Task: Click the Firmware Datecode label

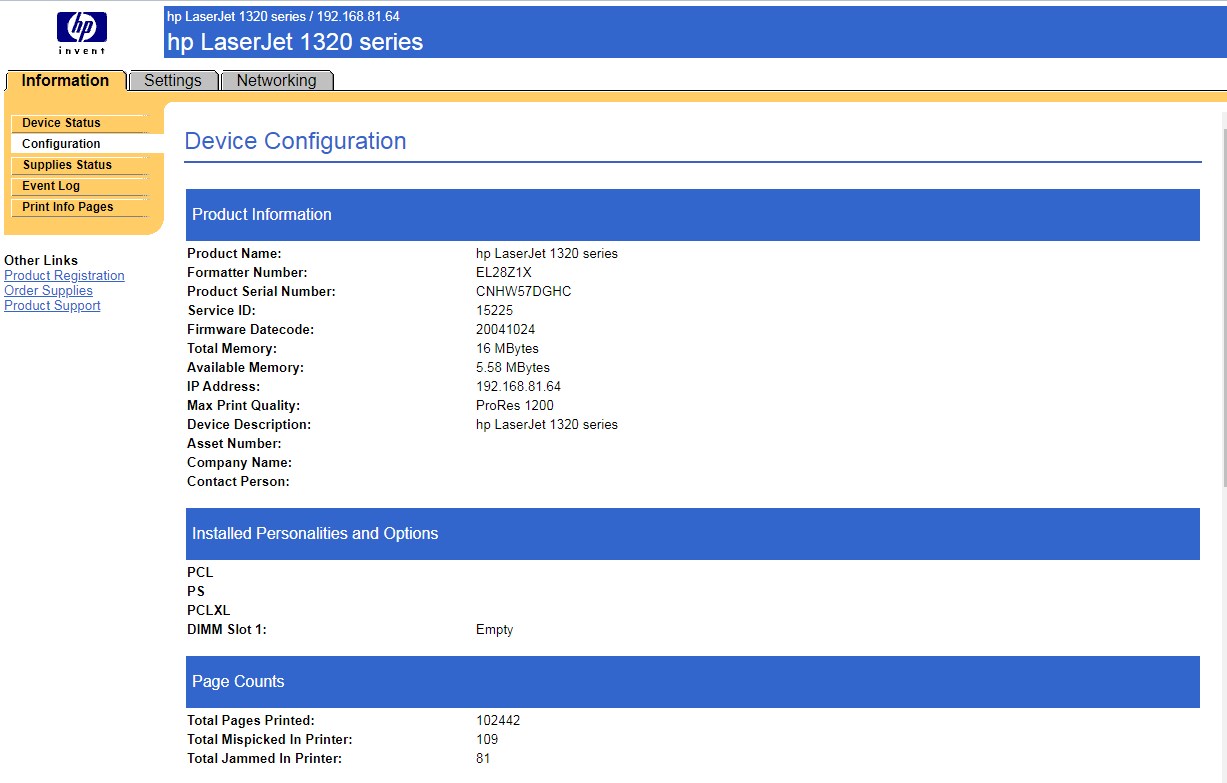Action: [x=250, y=330]
